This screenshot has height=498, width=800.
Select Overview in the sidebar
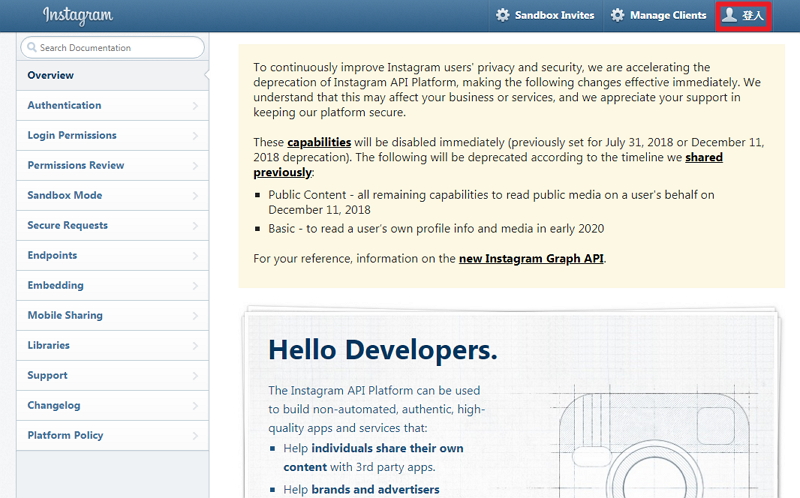[112, 76]
